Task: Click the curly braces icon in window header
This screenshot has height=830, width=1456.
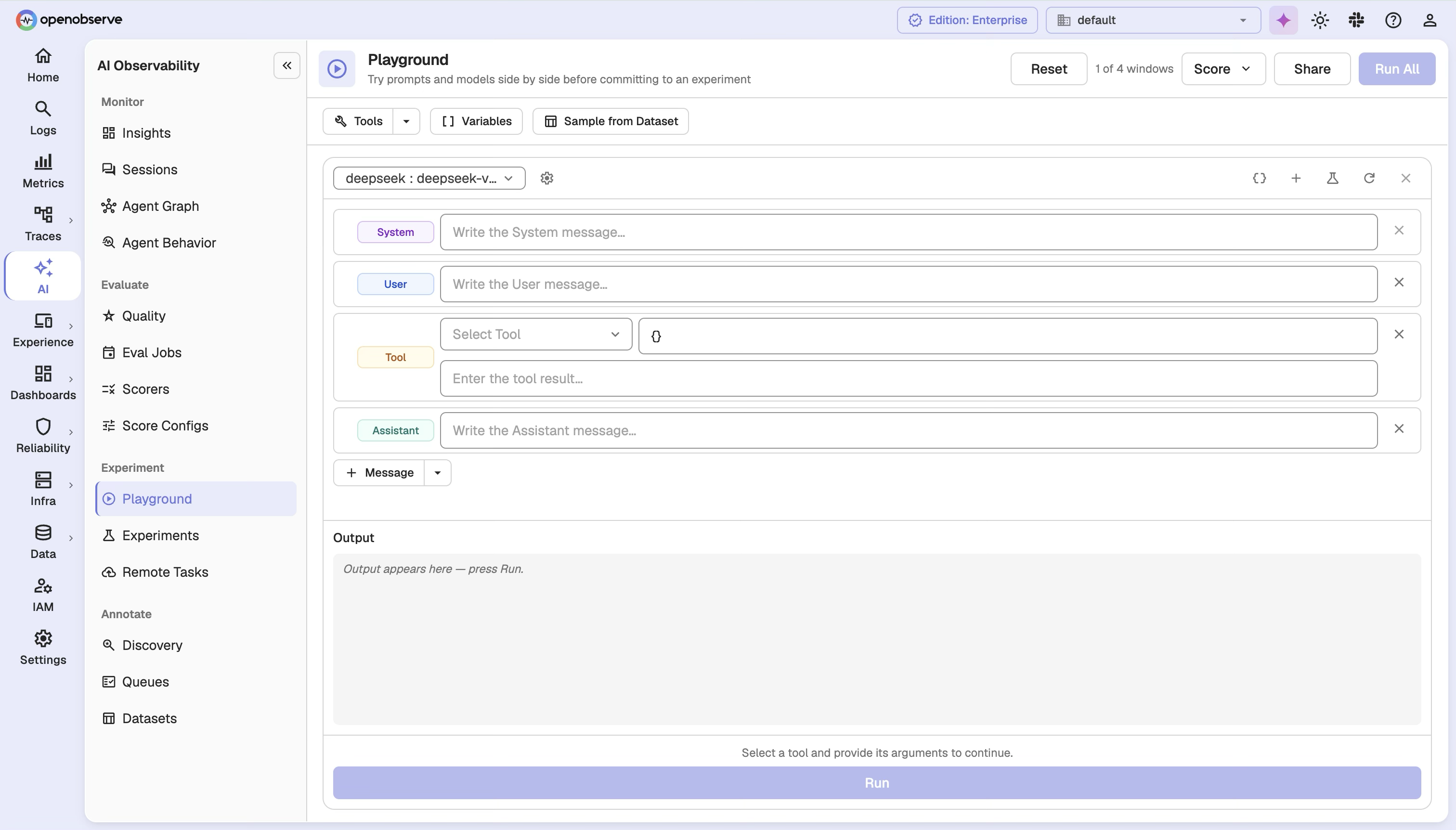Action: coord(1260,179)
